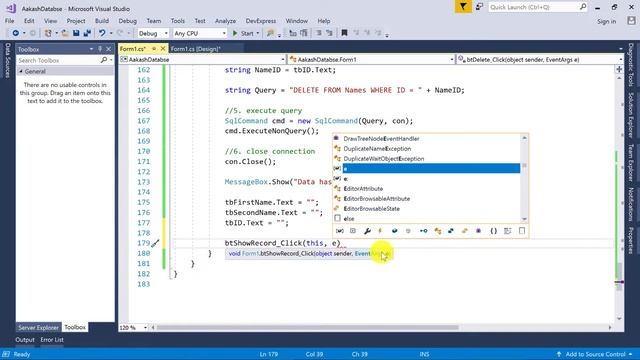
Task: Filter IntelliSense by delegates purple icon
Action: (x=478, y=231)
